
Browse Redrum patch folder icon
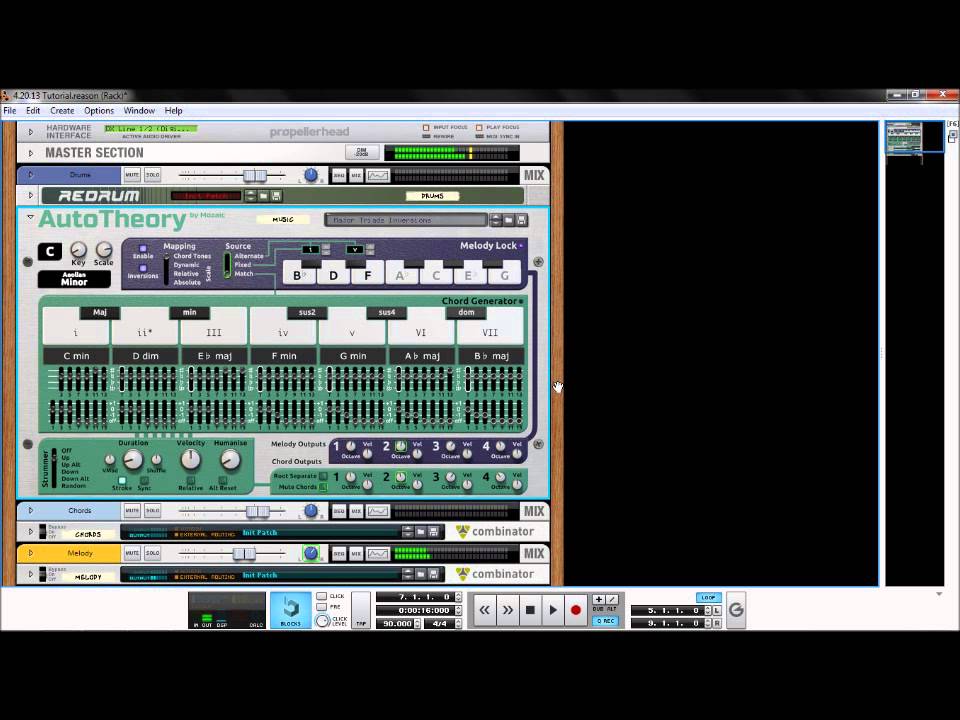264,196
